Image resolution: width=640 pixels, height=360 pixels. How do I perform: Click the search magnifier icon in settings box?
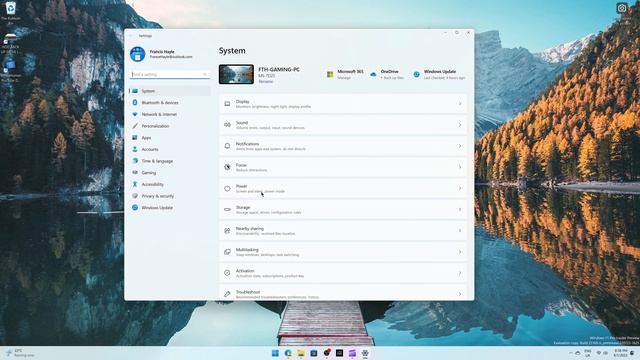(x=205, y=74)
